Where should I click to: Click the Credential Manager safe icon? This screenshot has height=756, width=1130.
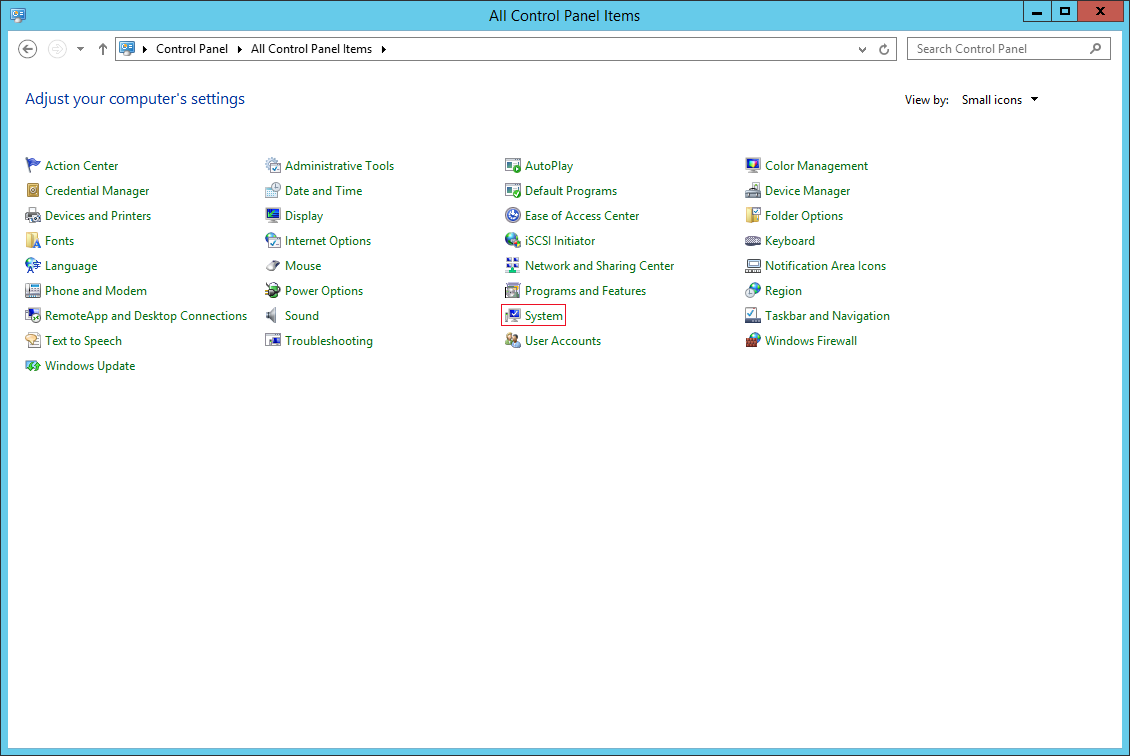tap(32, 190)
